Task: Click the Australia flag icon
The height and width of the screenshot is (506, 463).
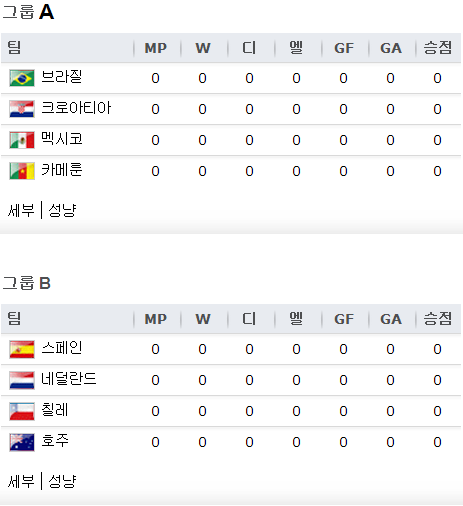Action: tap(22, 442)
